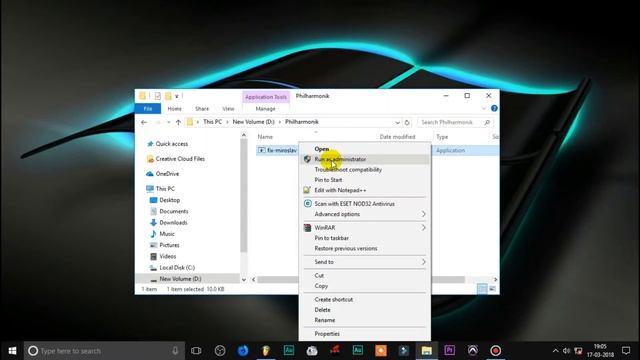Open the Manage ribbon tab

(265, 109)
